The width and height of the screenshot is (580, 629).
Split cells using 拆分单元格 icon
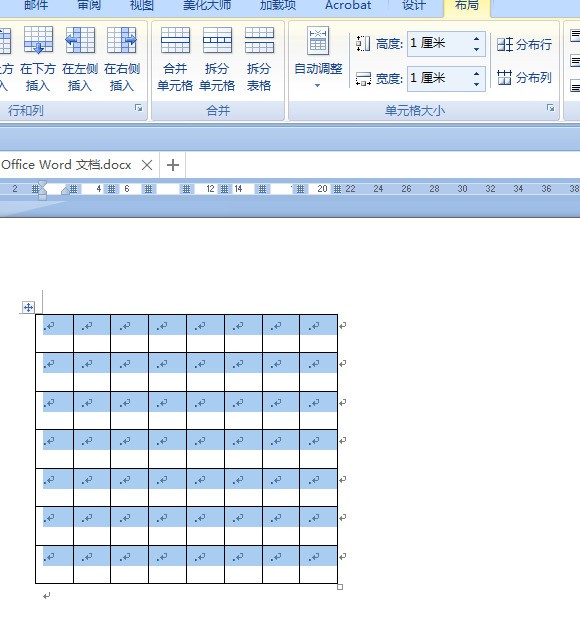[217, 59]
